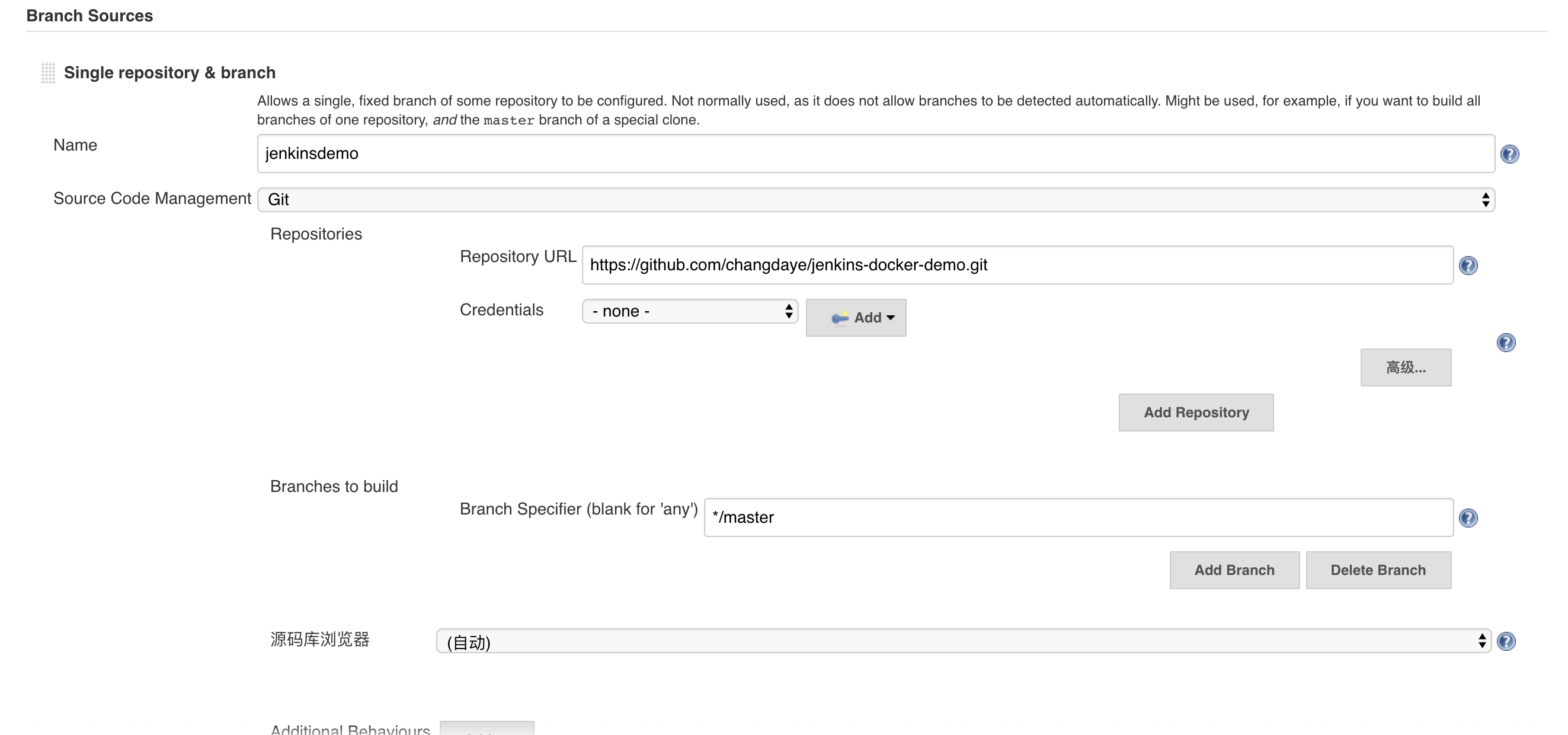Expand the Add credentials dropdown button
The height and width of the screenshot is (735, 1568).
click(x=856, y=318)
